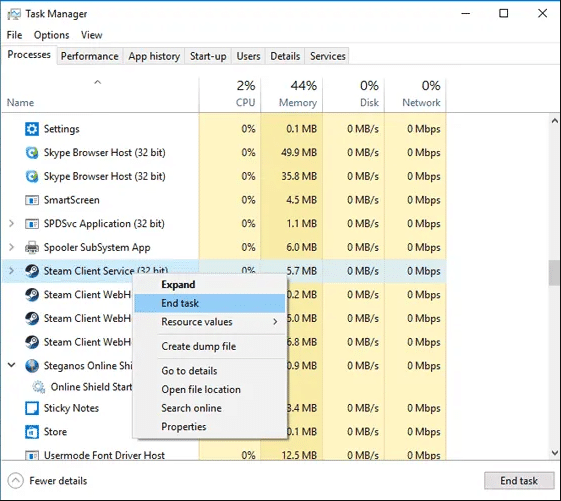
Task: Switch to the Performance tab
Action: (x=89, y=56)
